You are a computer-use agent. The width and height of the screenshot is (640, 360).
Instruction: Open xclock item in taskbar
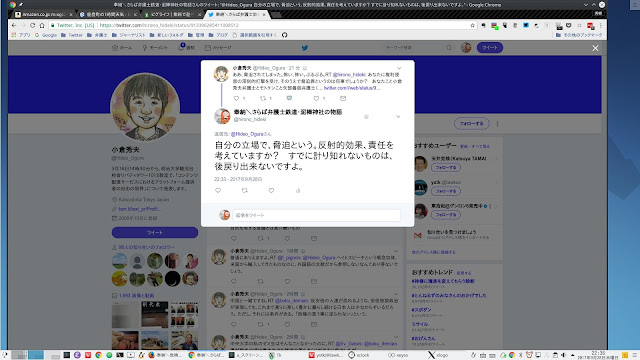click(359, 355)
